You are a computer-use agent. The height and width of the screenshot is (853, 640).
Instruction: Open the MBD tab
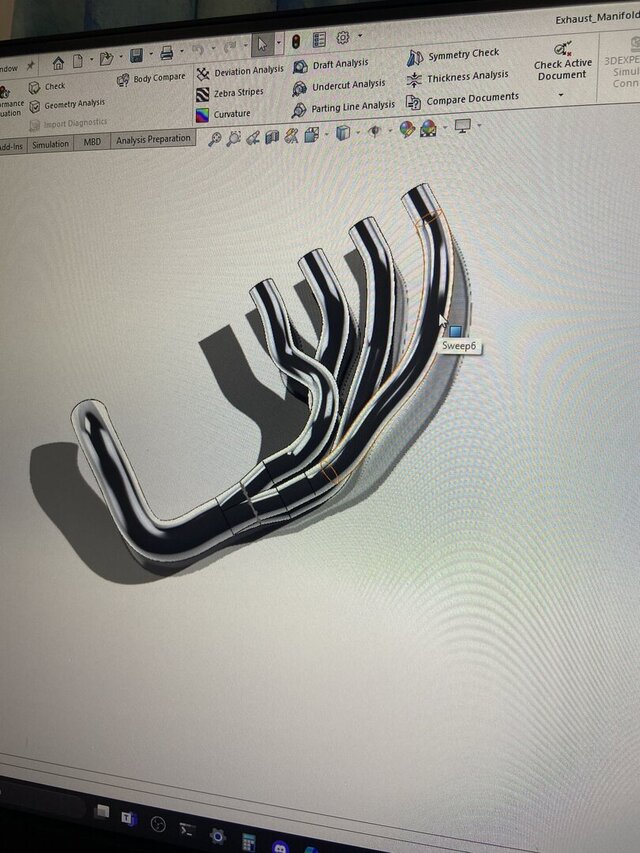point(92,142)
